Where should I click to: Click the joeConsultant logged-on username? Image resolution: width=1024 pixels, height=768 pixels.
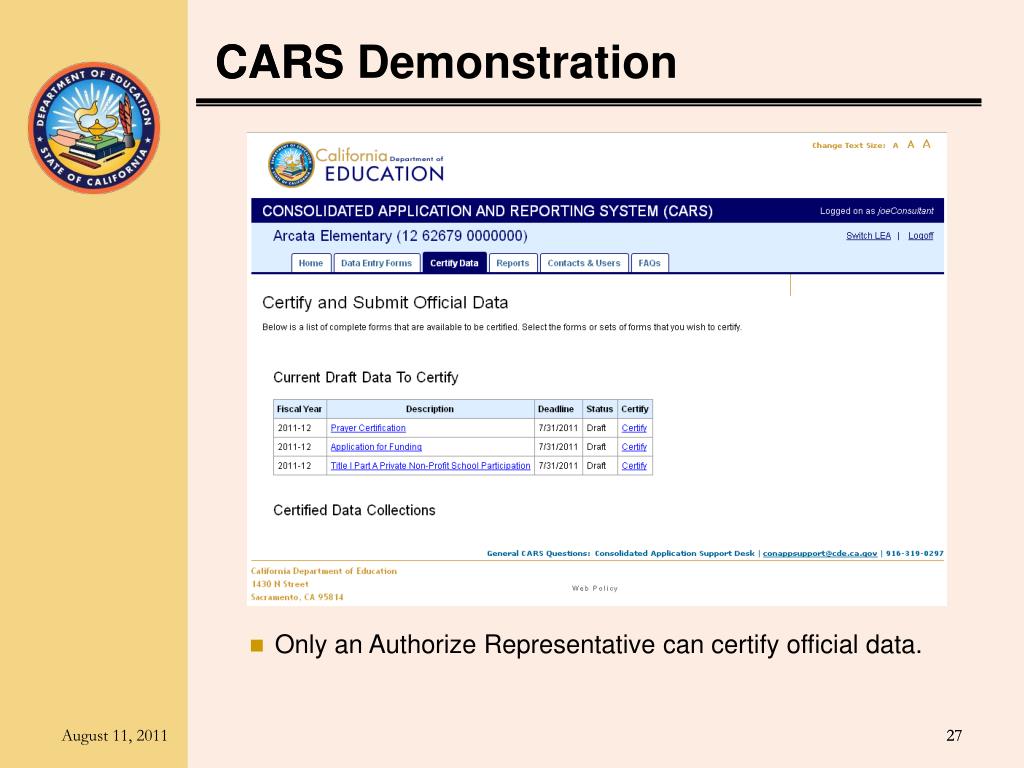pyautogui.click(x=905, y=211)
